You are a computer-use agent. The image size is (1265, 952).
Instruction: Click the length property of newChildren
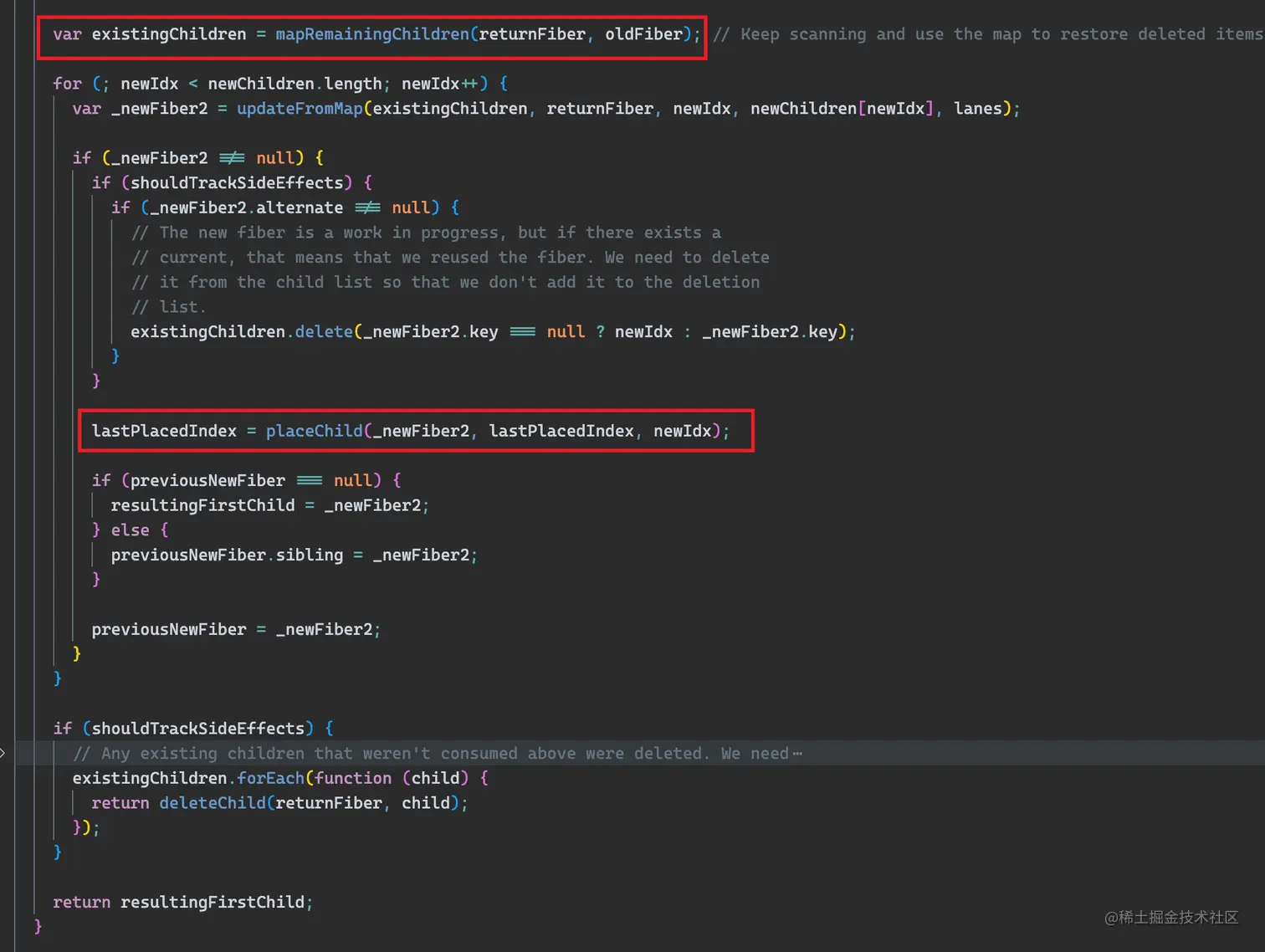[x=353, y=84]
